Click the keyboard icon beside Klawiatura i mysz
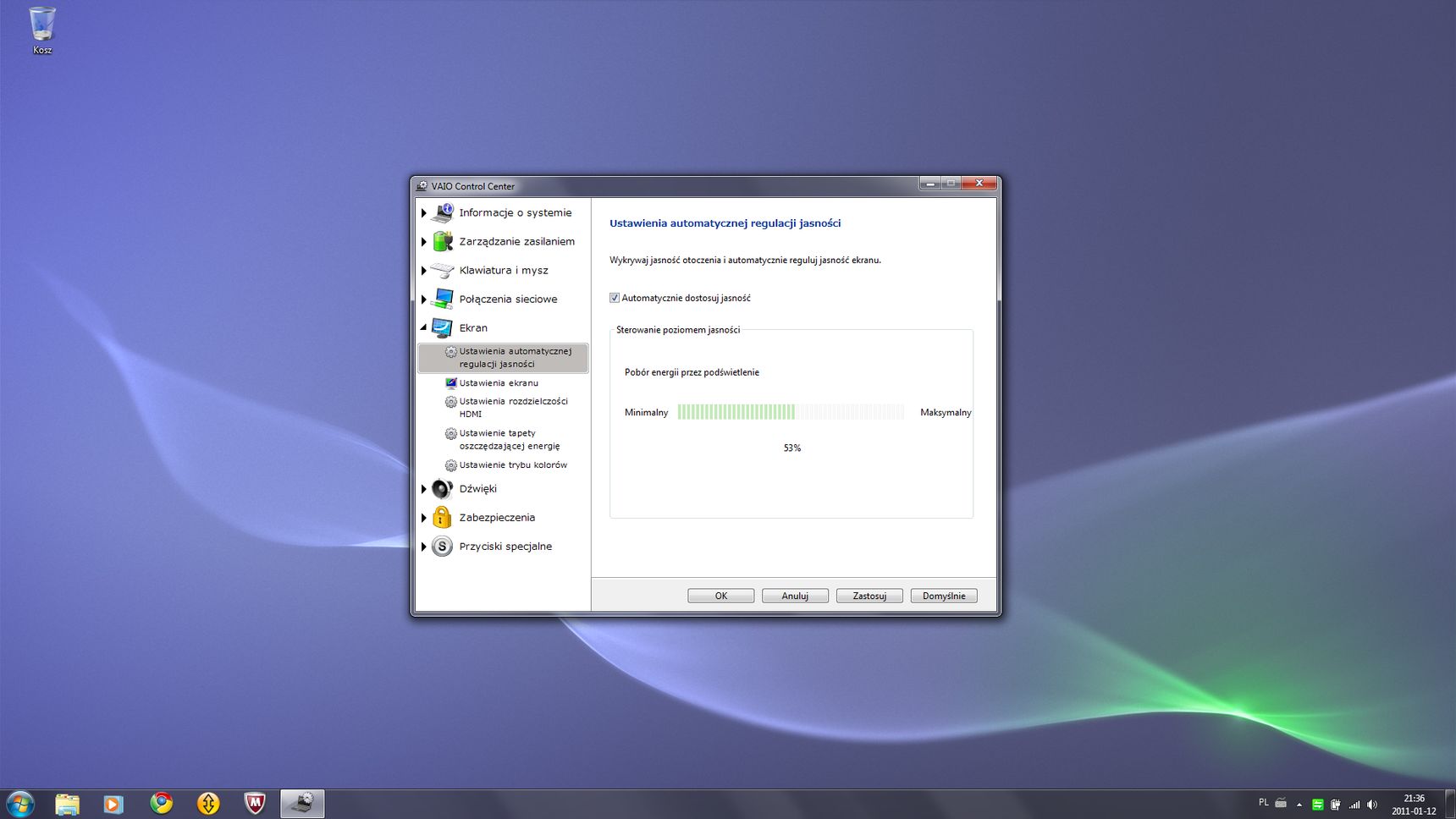 (442, 270)
